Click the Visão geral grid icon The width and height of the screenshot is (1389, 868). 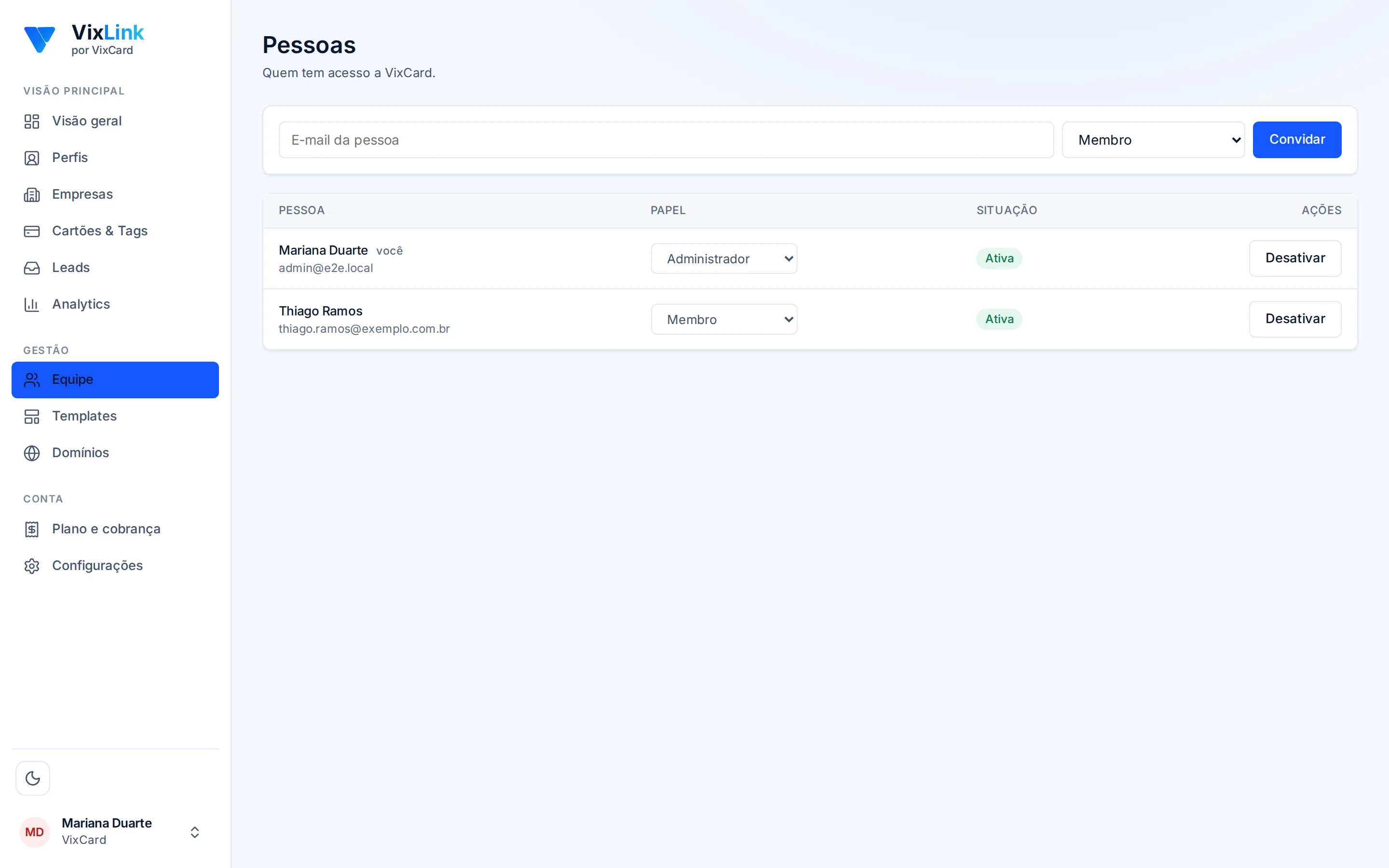click(x=31, y=121)
